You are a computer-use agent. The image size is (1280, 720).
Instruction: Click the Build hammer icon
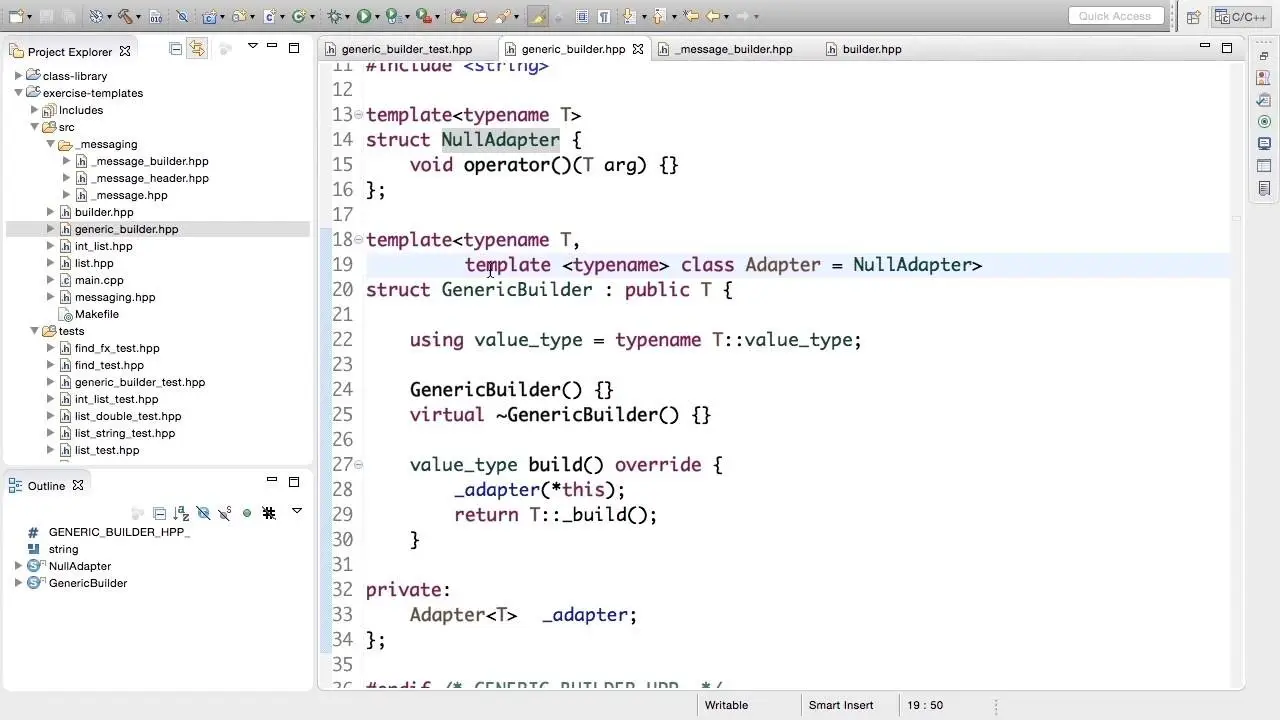124,16
